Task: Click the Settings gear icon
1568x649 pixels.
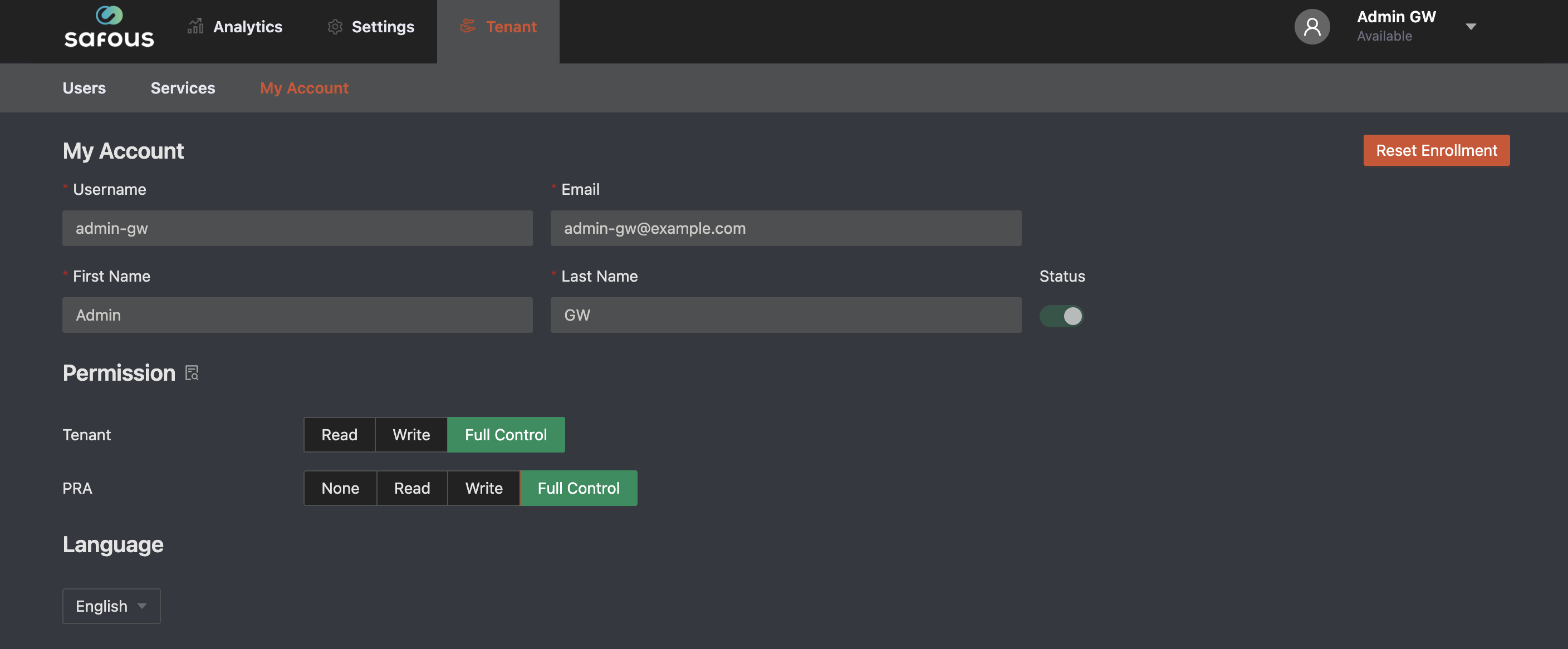Action: pos(335,26)
